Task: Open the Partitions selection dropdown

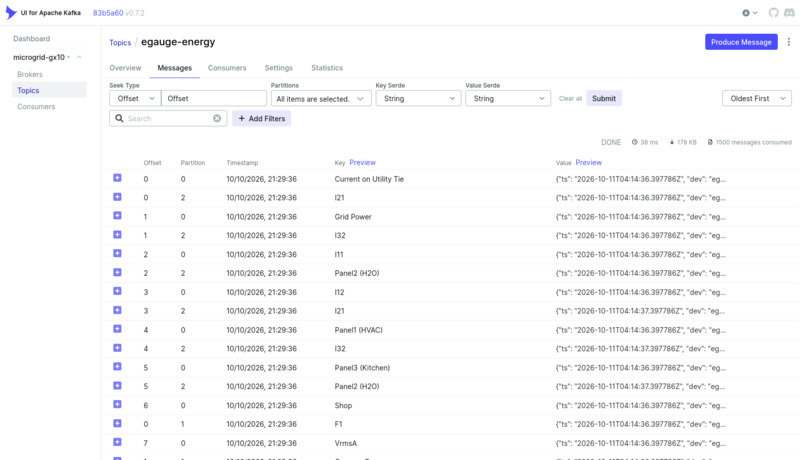Action: [x=321, y=98]
